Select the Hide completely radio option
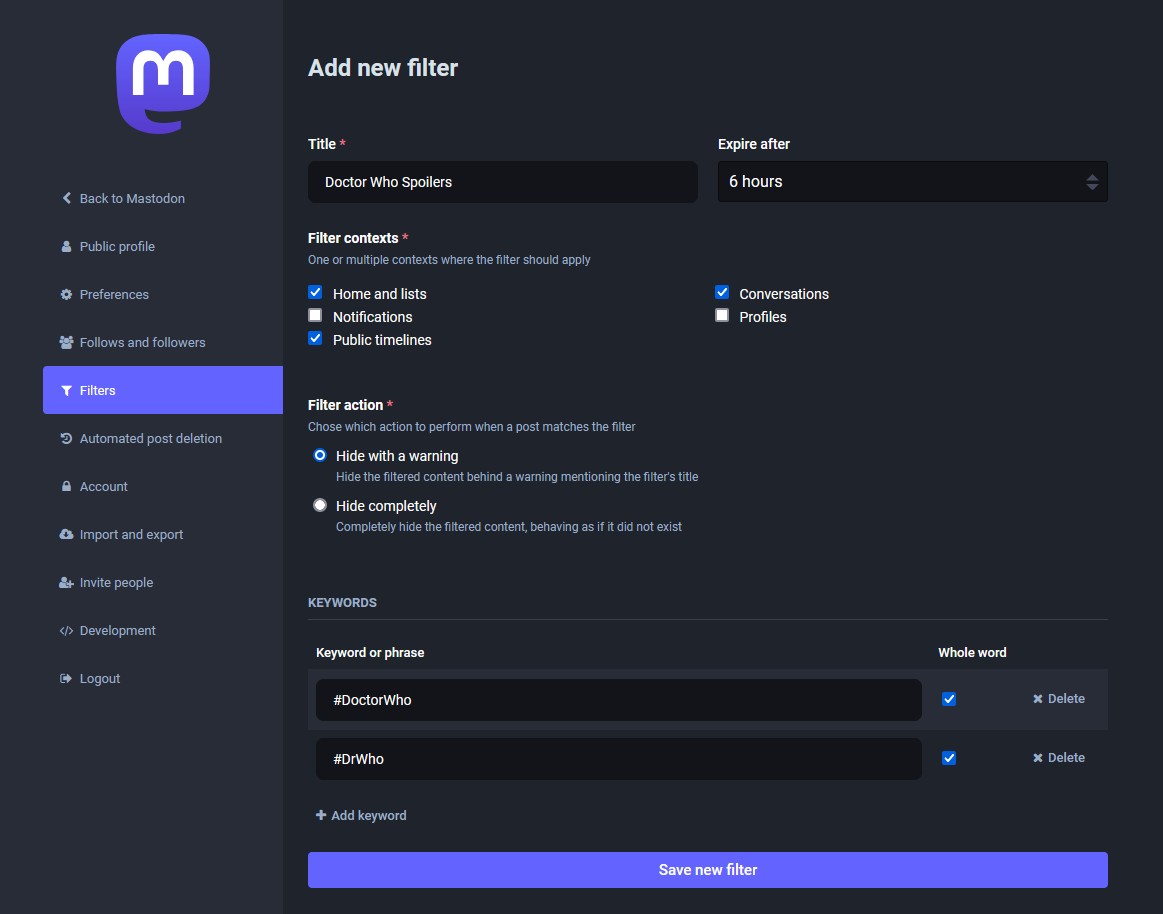Screen dimensions: 1163x914 pos(320,505)
